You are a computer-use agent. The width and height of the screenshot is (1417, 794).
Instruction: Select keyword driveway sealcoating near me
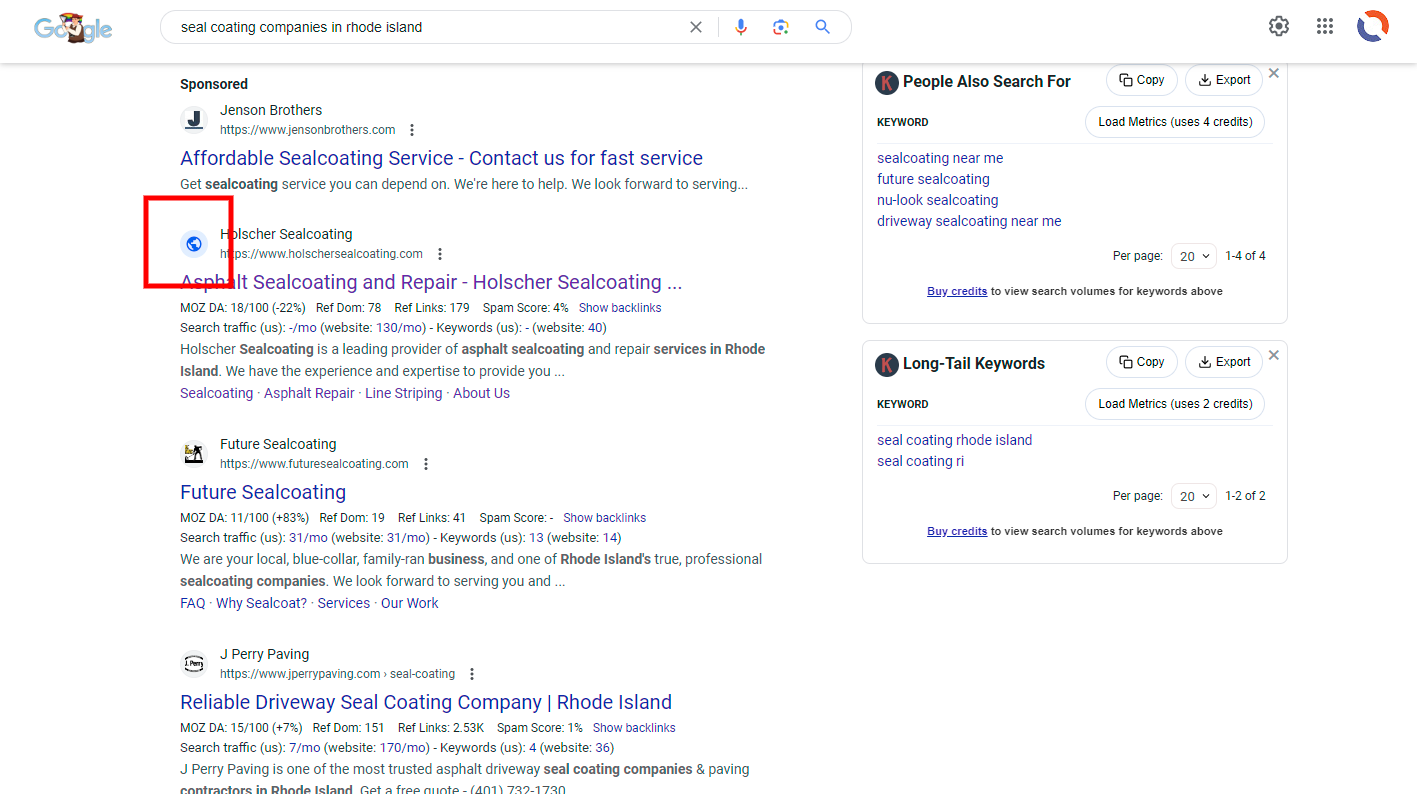(969, 221)
